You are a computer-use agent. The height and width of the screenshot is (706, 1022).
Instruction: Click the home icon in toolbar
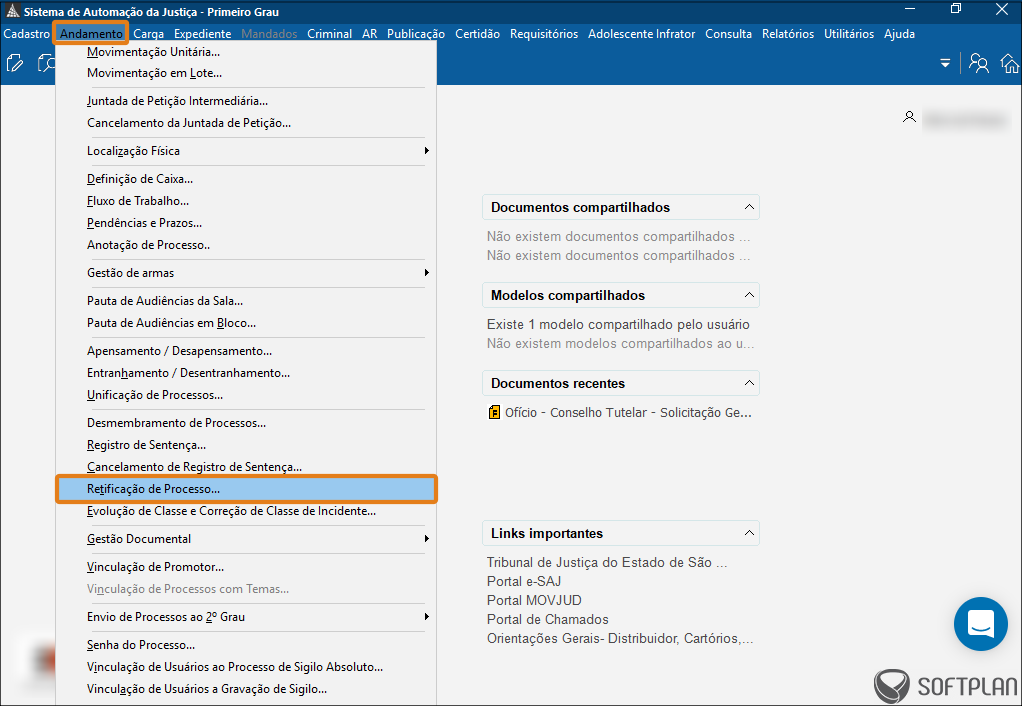[1010, 63]
